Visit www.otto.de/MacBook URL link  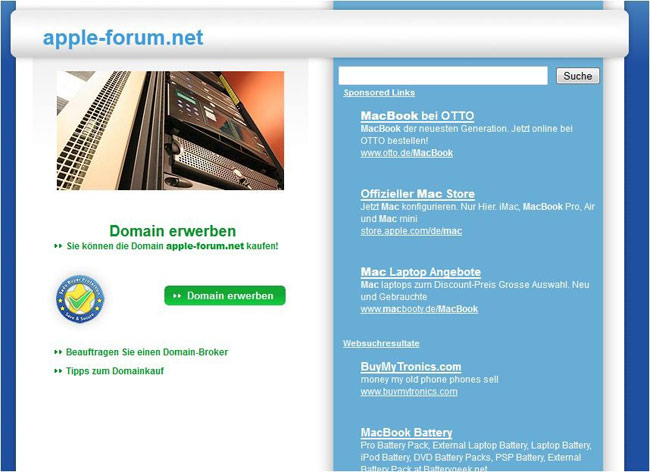click(407, 153)
